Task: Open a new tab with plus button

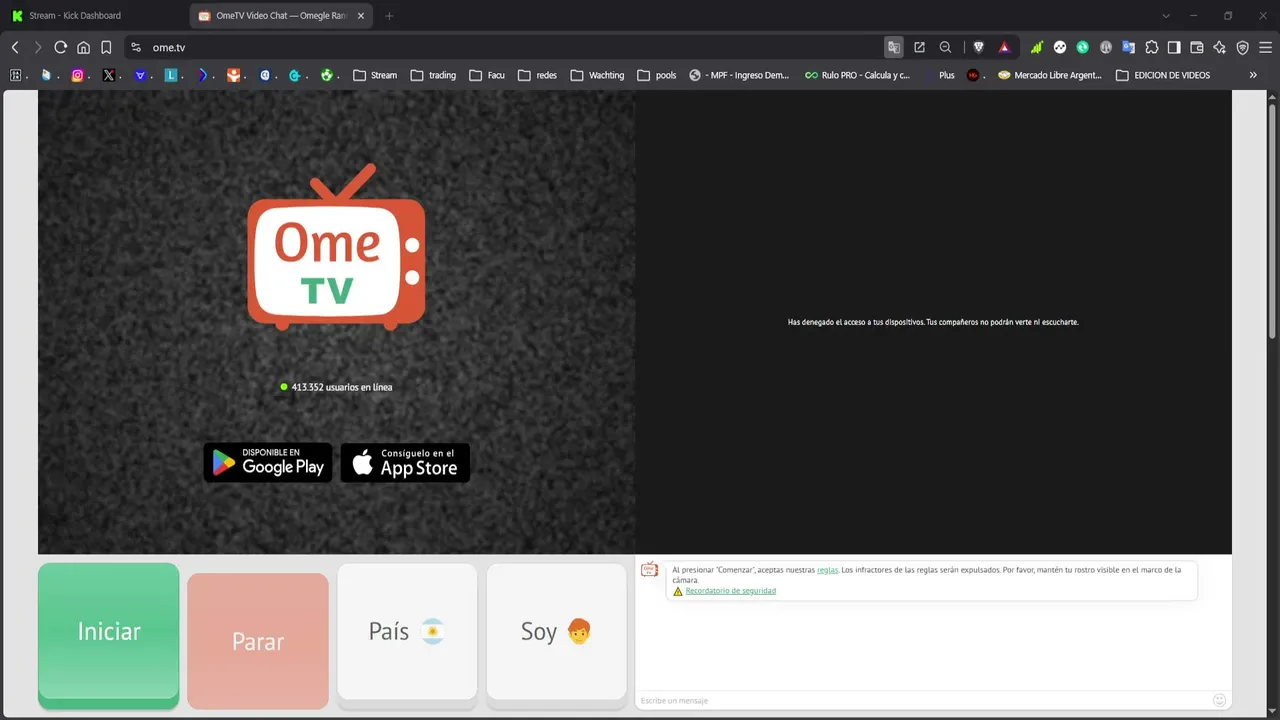Action: tap(389, 16)
